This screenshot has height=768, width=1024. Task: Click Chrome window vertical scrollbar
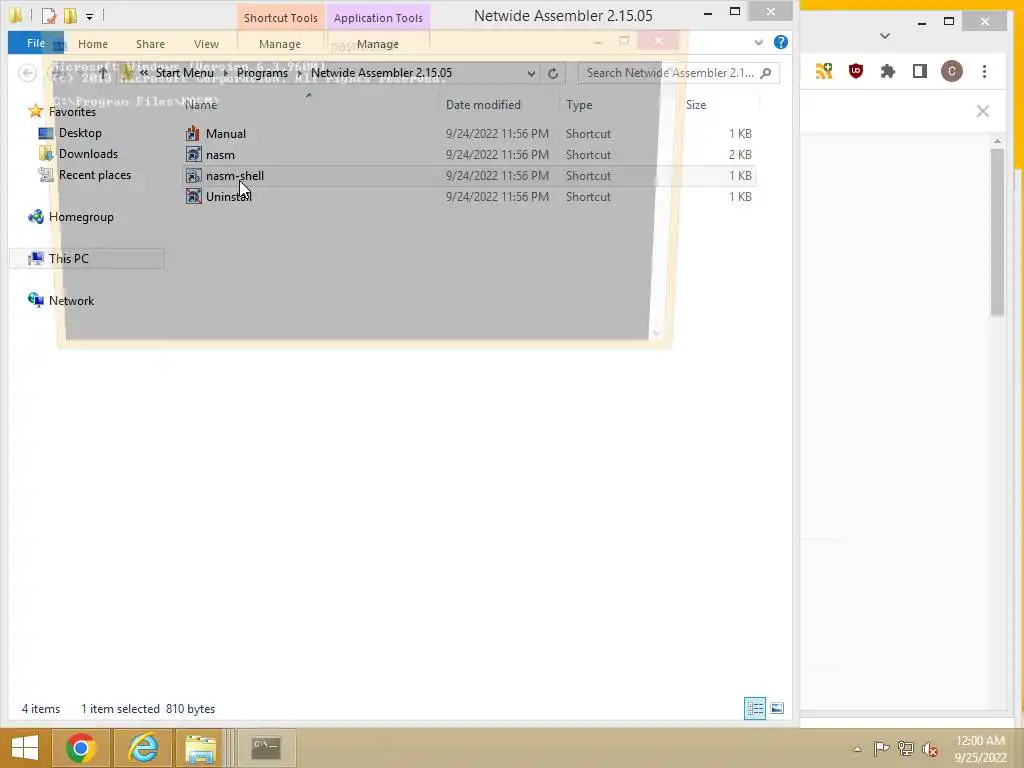(x=997, y=232)
